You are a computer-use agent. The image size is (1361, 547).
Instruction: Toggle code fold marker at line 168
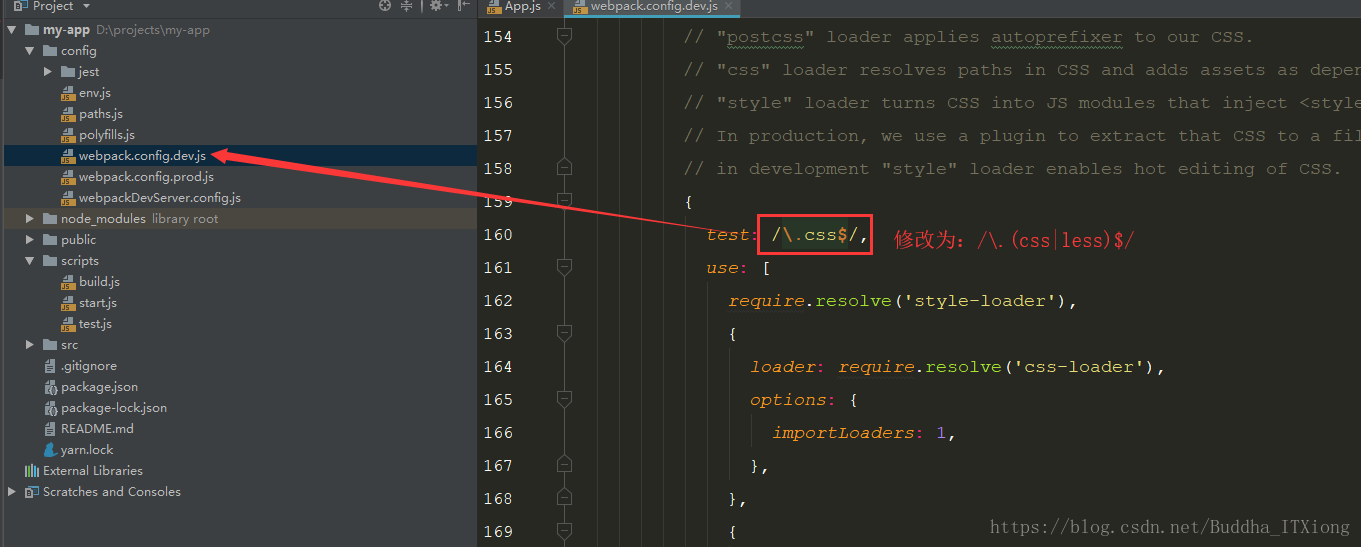(564, 499)
